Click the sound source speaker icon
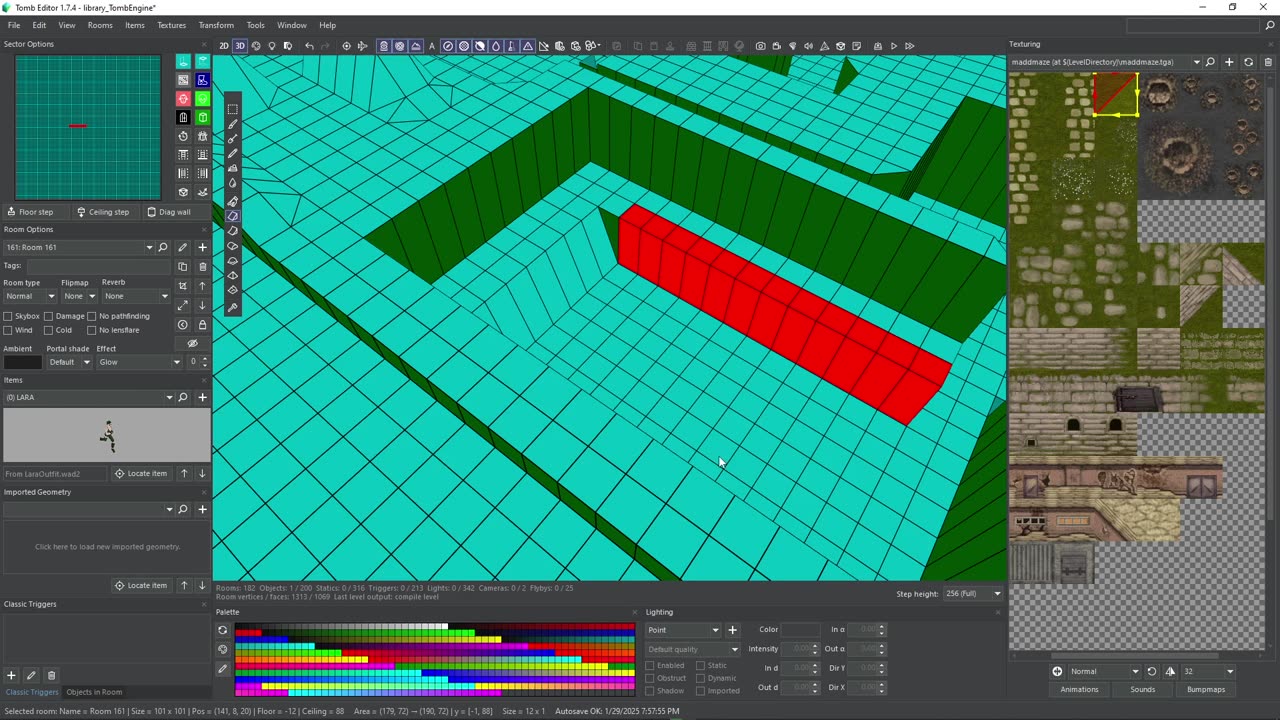 coord(809,46)
